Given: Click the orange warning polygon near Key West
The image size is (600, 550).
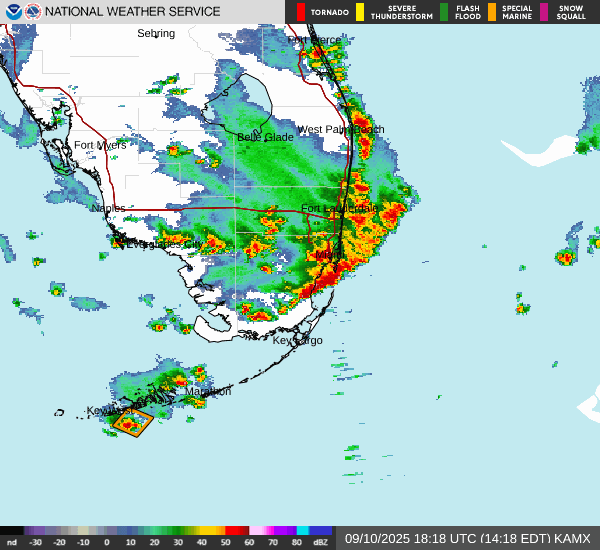Looking at the screenshot, I should (x=131, y=423).
